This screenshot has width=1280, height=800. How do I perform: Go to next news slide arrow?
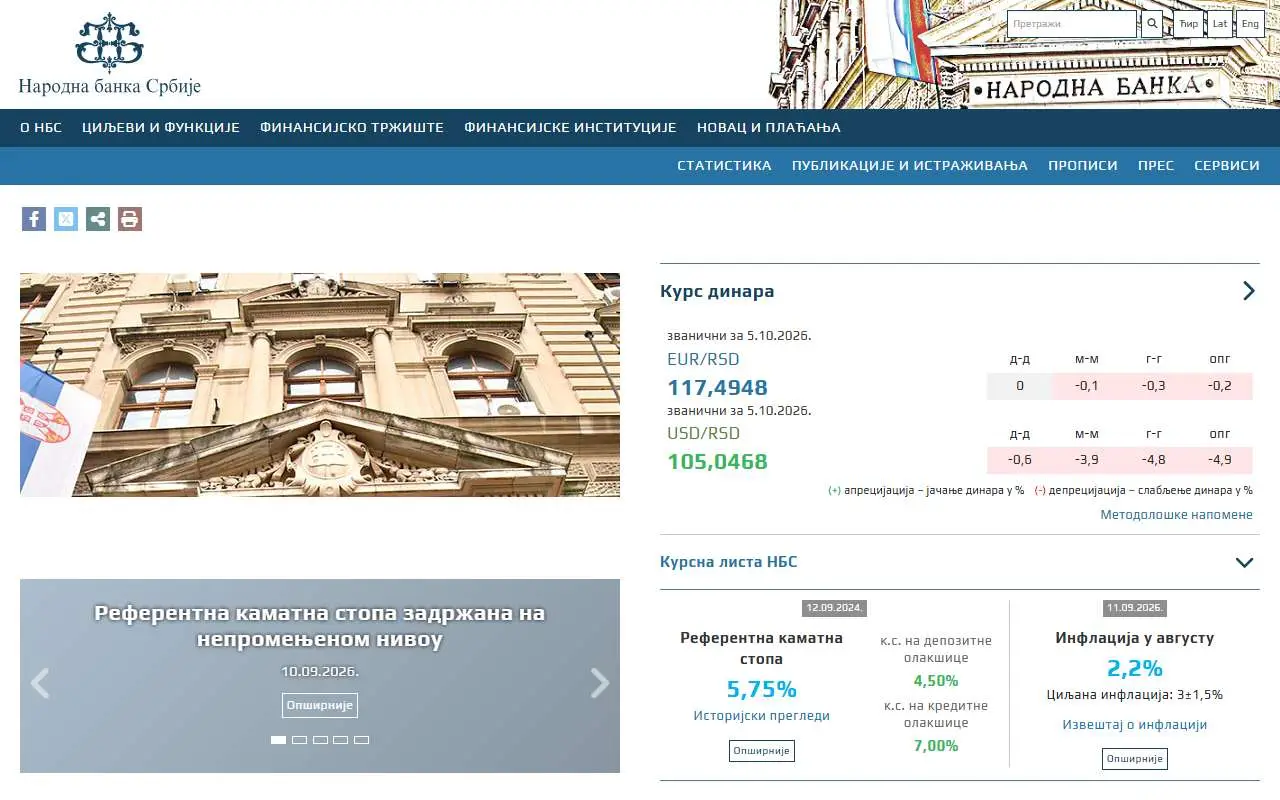(600, 683)
